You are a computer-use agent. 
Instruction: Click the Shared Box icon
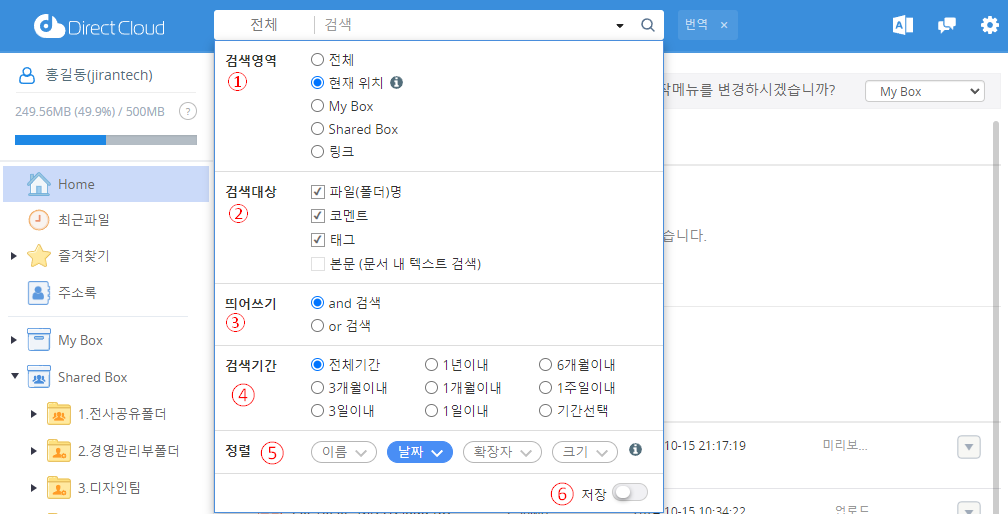point(39,377)
